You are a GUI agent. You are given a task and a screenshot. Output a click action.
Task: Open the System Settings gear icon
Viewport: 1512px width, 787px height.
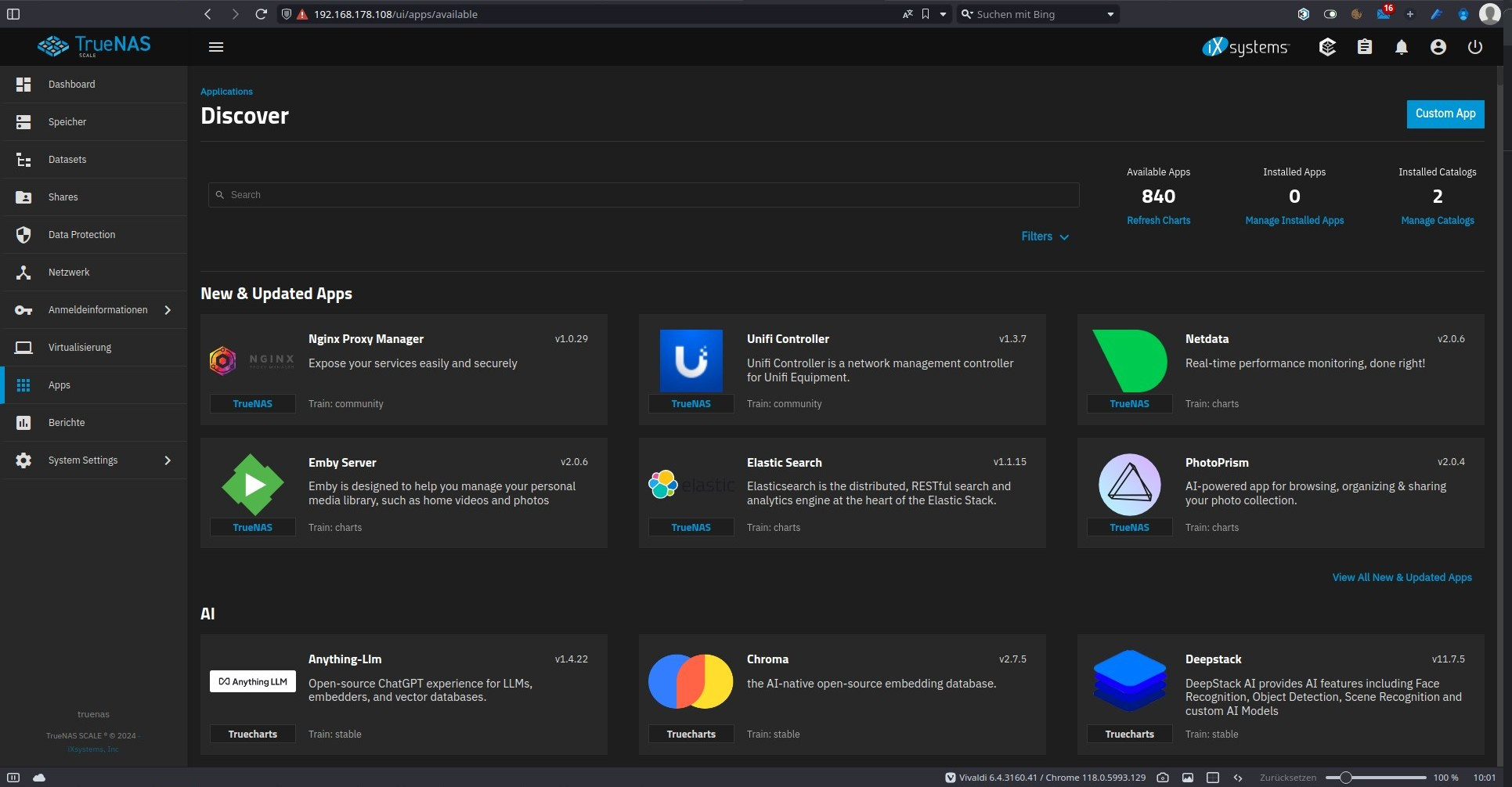coord(23,460)
